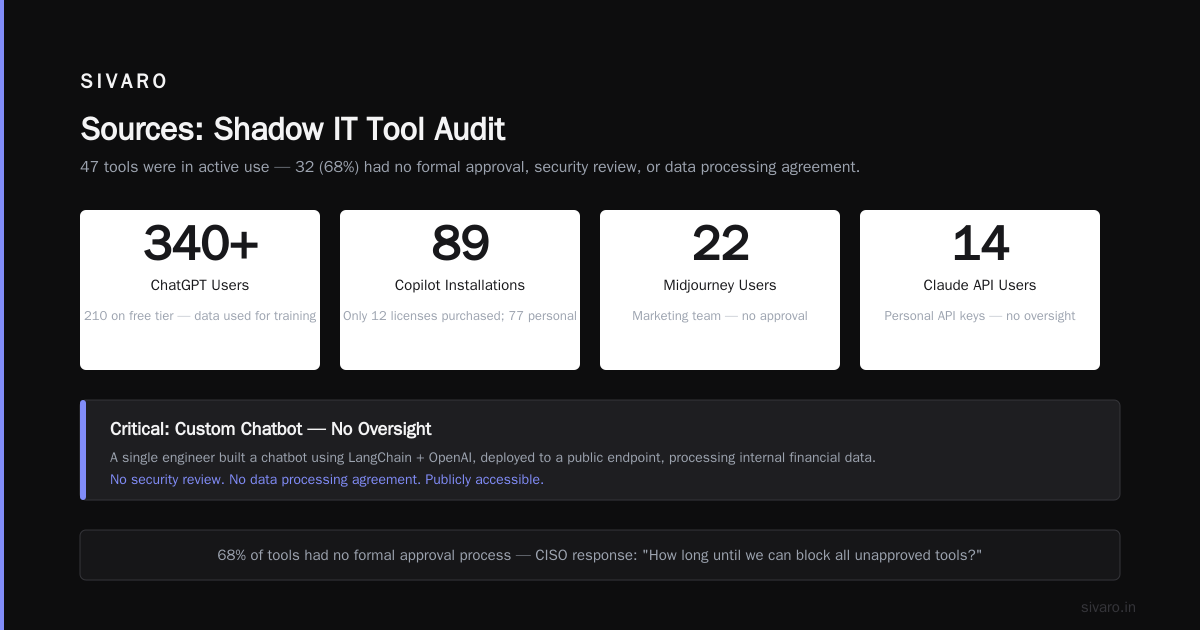Click the '340+' statistic

click(x=200, y=243)
